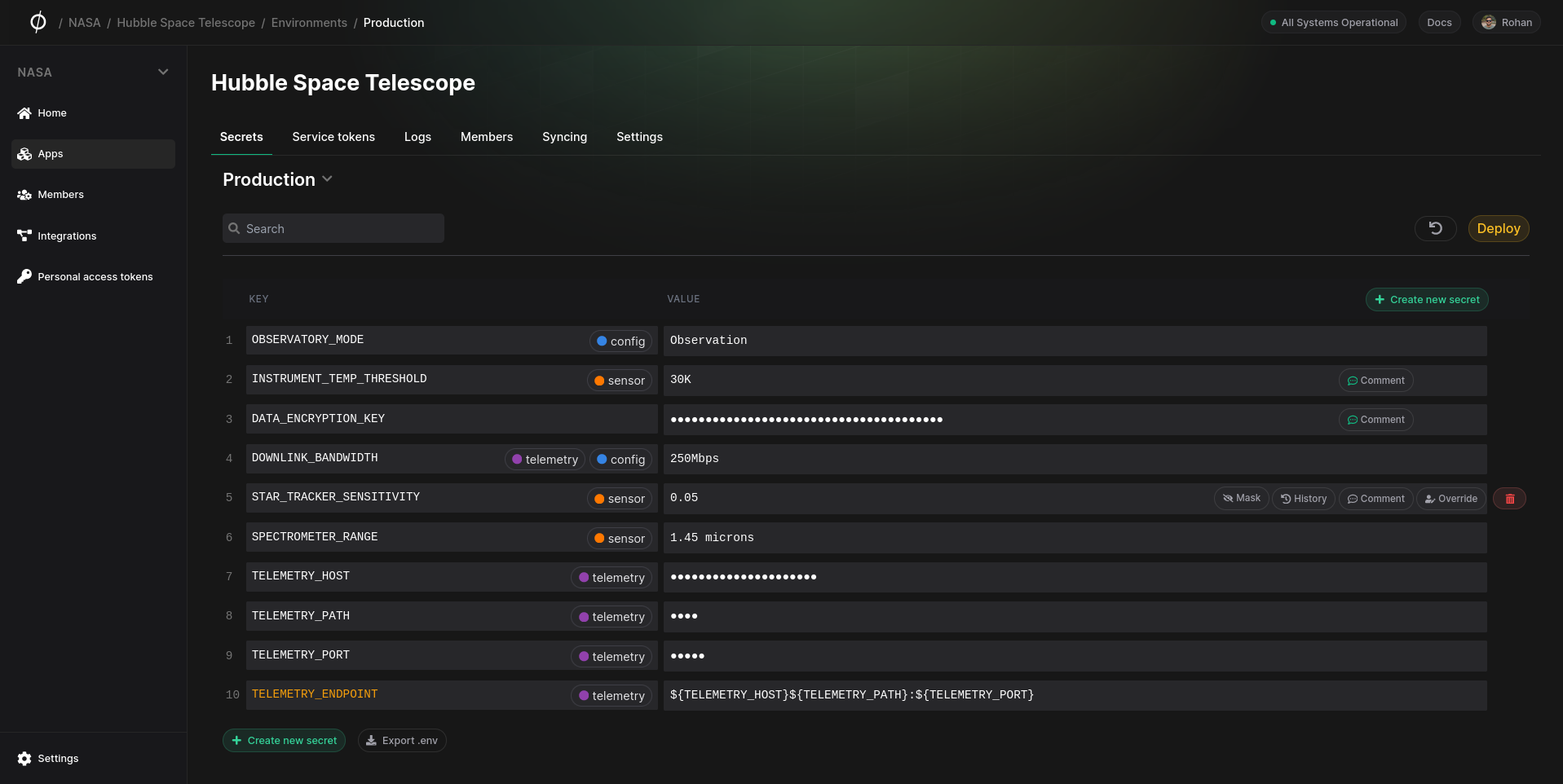Viewport: 1563px width, 784px height.
Task: Switch to the Secrets tab
Action: click(x=241, y=137)
